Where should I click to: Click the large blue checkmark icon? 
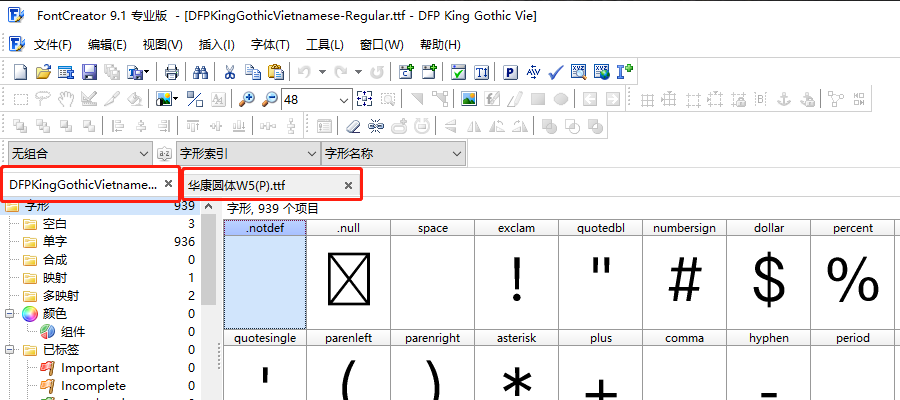556,72
